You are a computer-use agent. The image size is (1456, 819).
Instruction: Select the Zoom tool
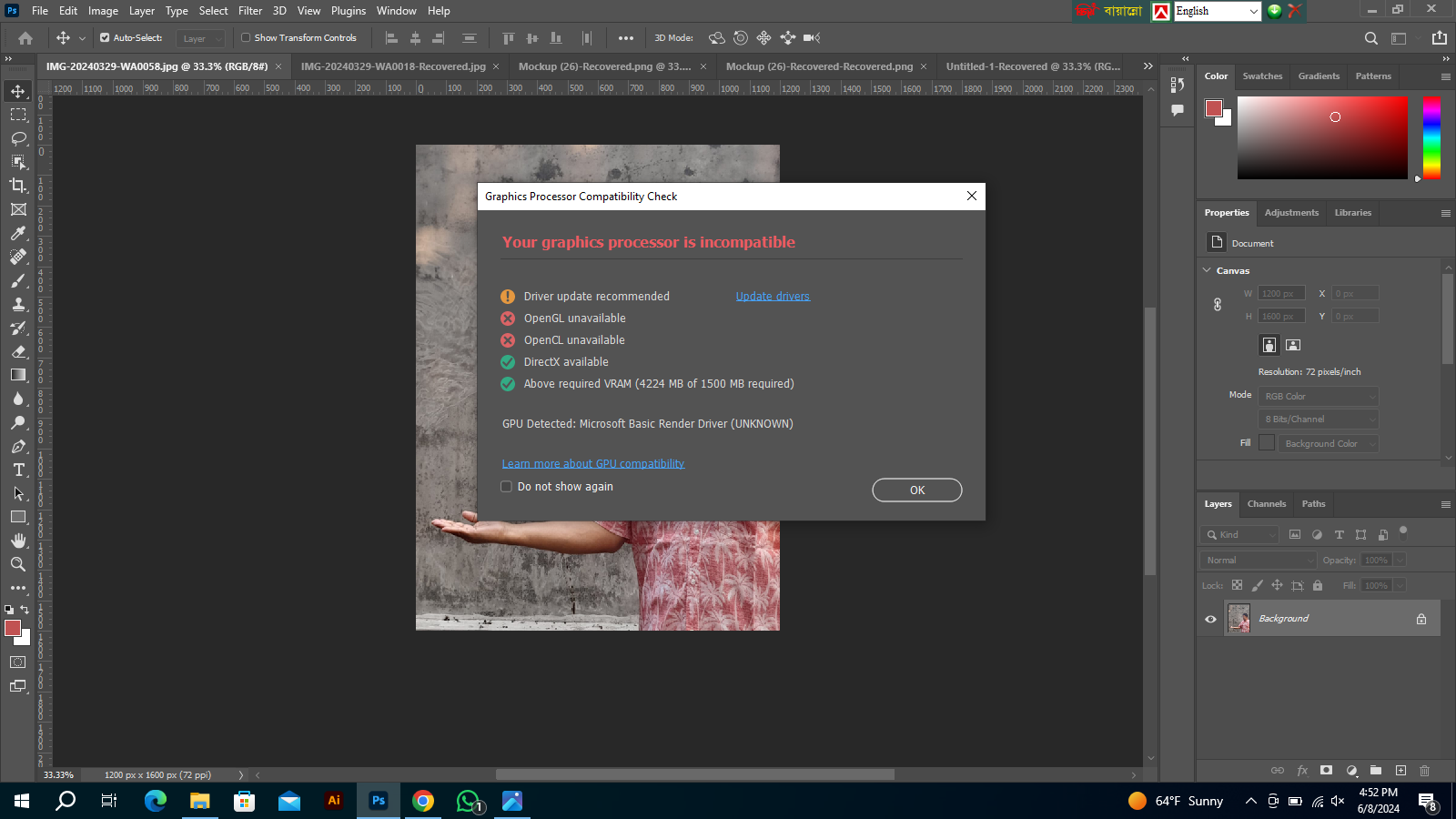[x=17, y=564]
